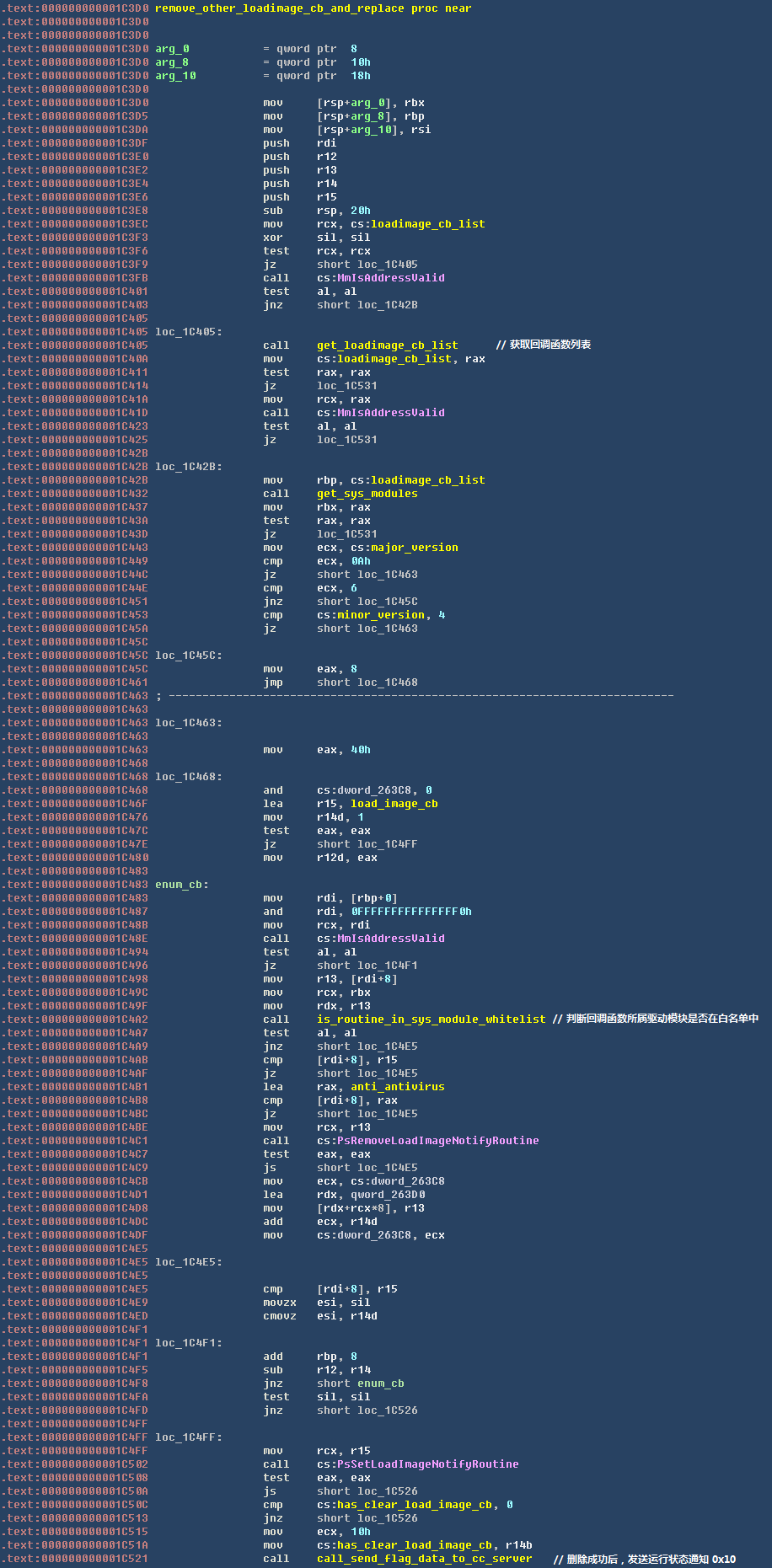Click the get_loadimage_cb_list call operand
The height and width of the screenshot is (1568, 772).
click(x=387, y=345)
